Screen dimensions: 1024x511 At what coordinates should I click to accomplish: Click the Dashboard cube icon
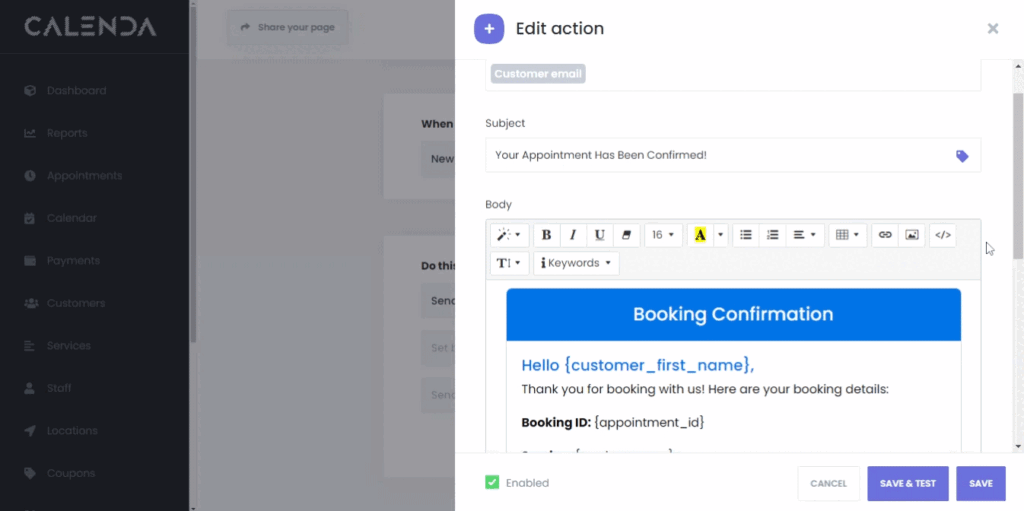[x=29, y=91]
